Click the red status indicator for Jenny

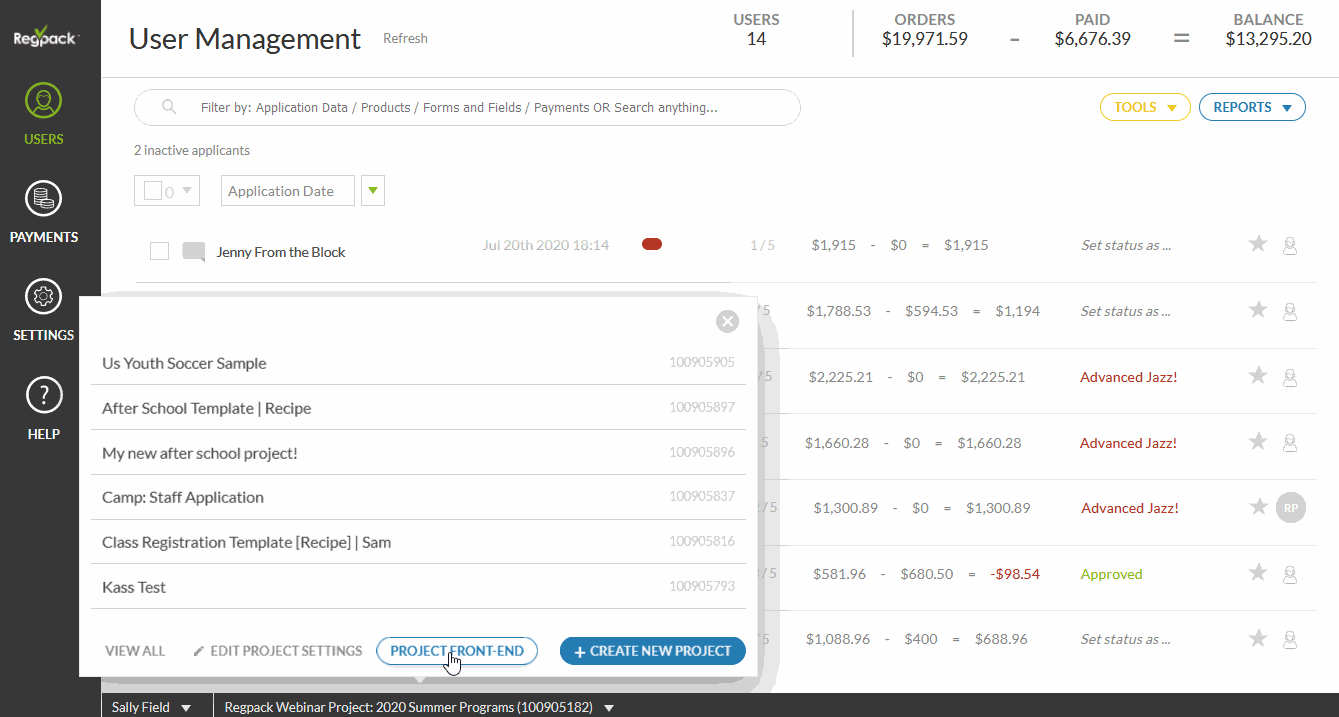652,244
